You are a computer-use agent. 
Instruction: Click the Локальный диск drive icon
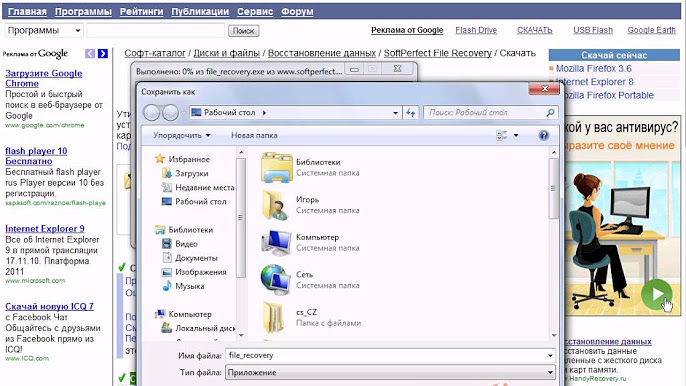click(x=166, y=327)
